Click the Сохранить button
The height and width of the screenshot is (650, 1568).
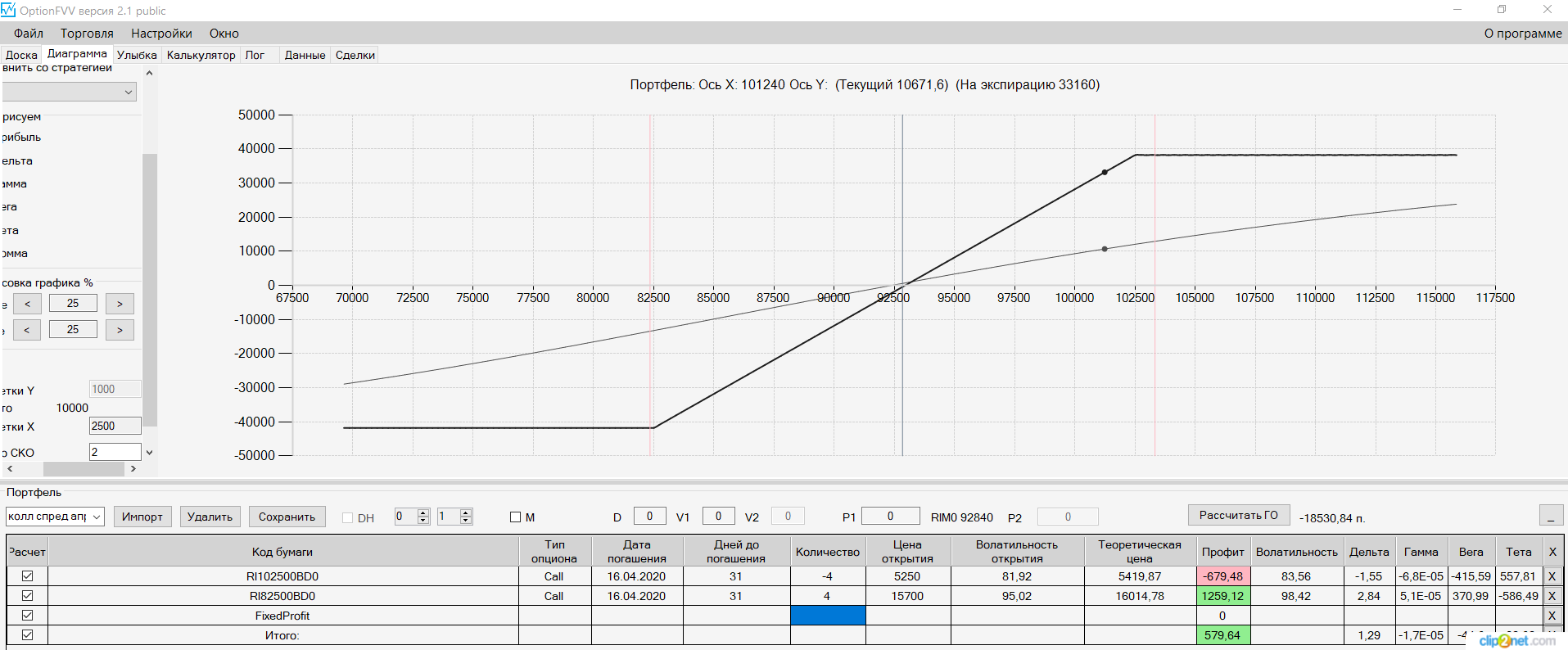(287, 517)
